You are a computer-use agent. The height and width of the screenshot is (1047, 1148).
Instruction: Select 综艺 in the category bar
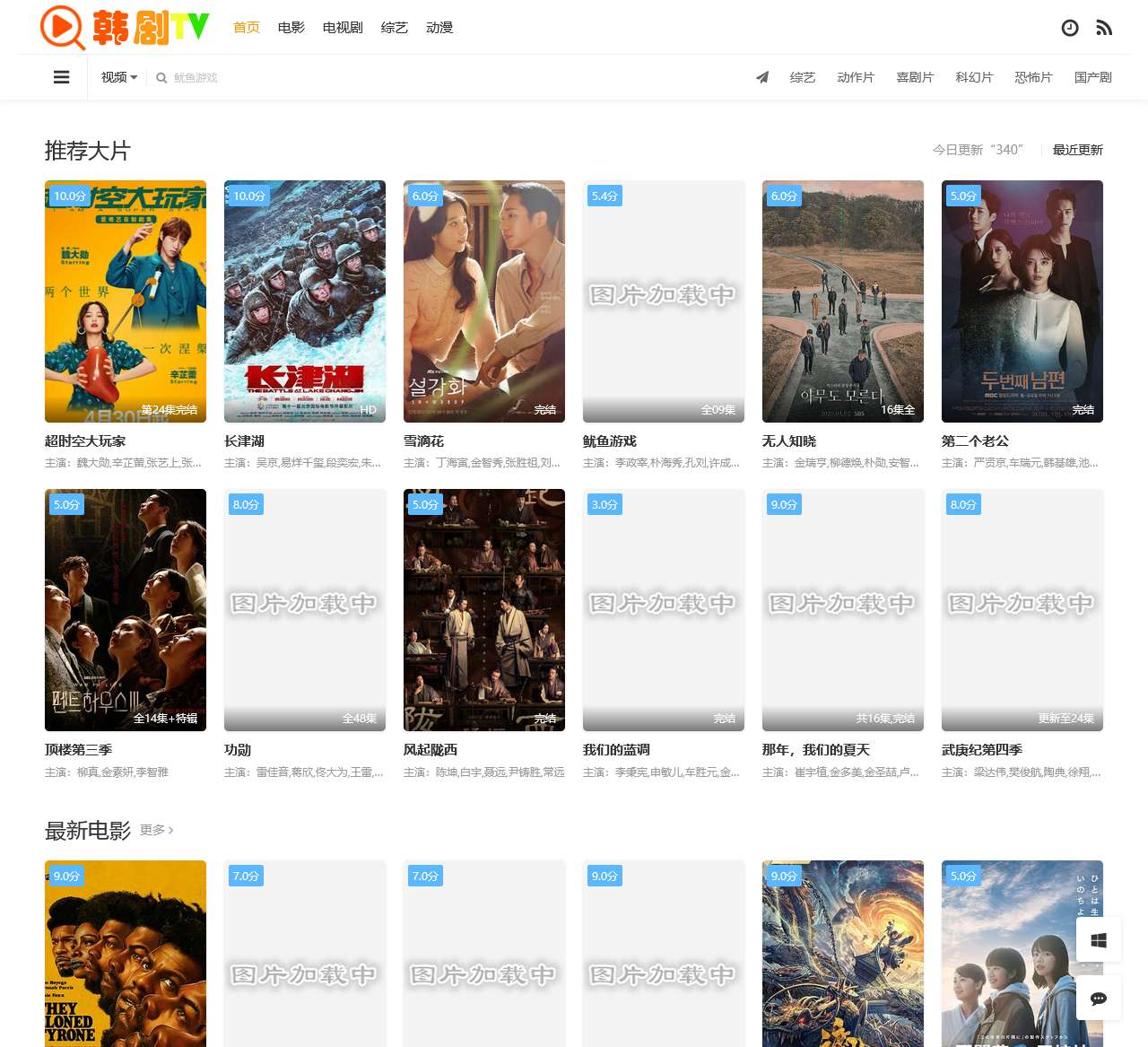point(803,77)
